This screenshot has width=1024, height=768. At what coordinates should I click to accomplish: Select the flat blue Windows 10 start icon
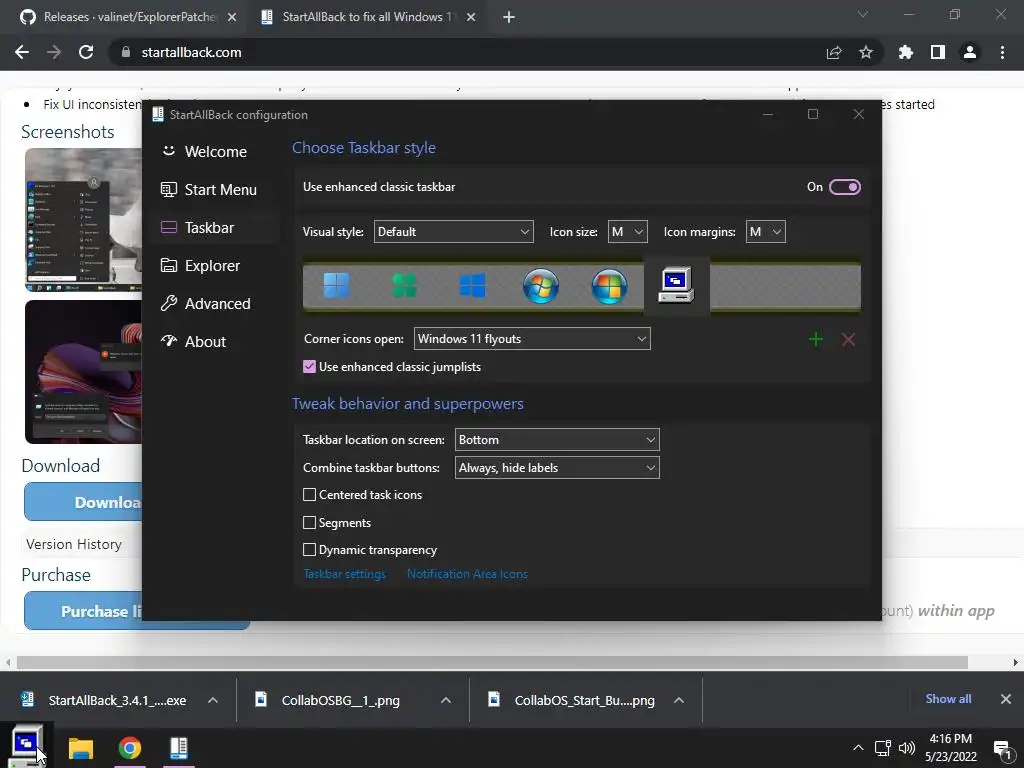[472, 286]
